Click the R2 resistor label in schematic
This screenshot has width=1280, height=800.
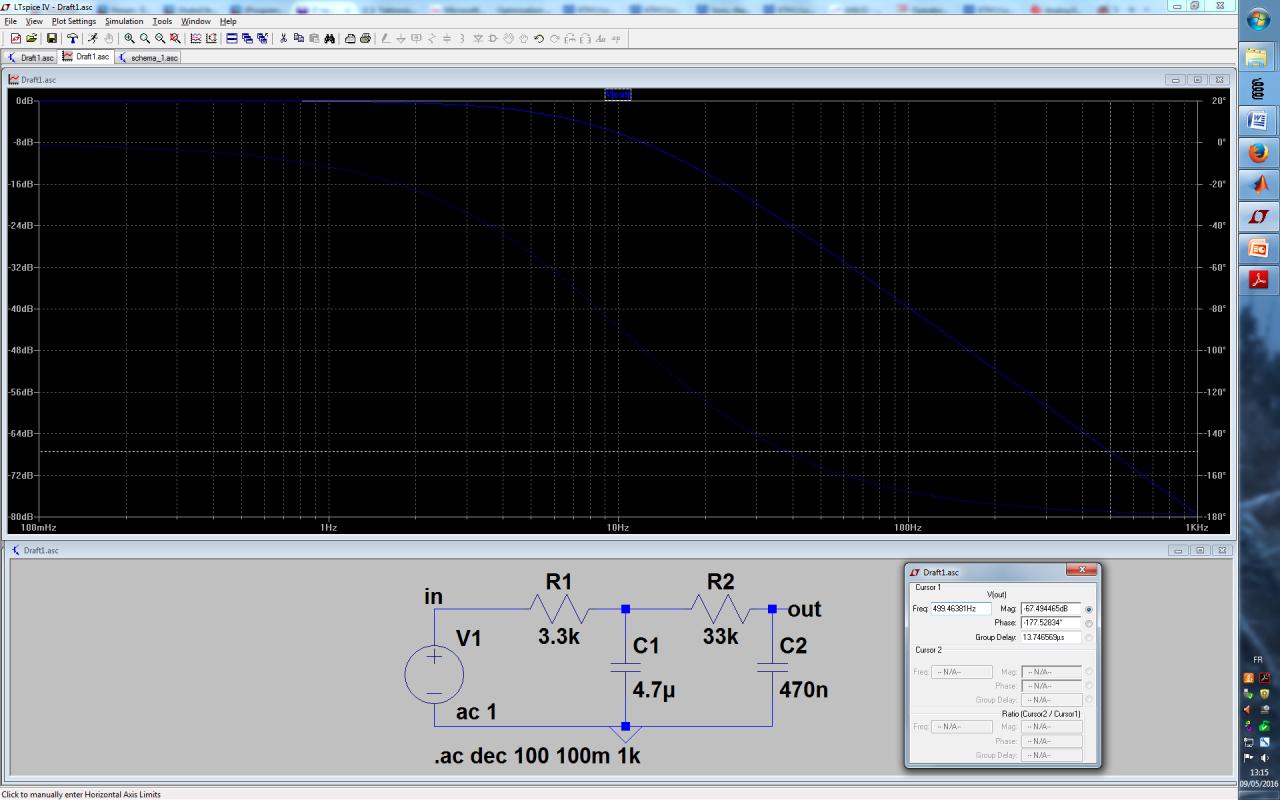point(720,582)
